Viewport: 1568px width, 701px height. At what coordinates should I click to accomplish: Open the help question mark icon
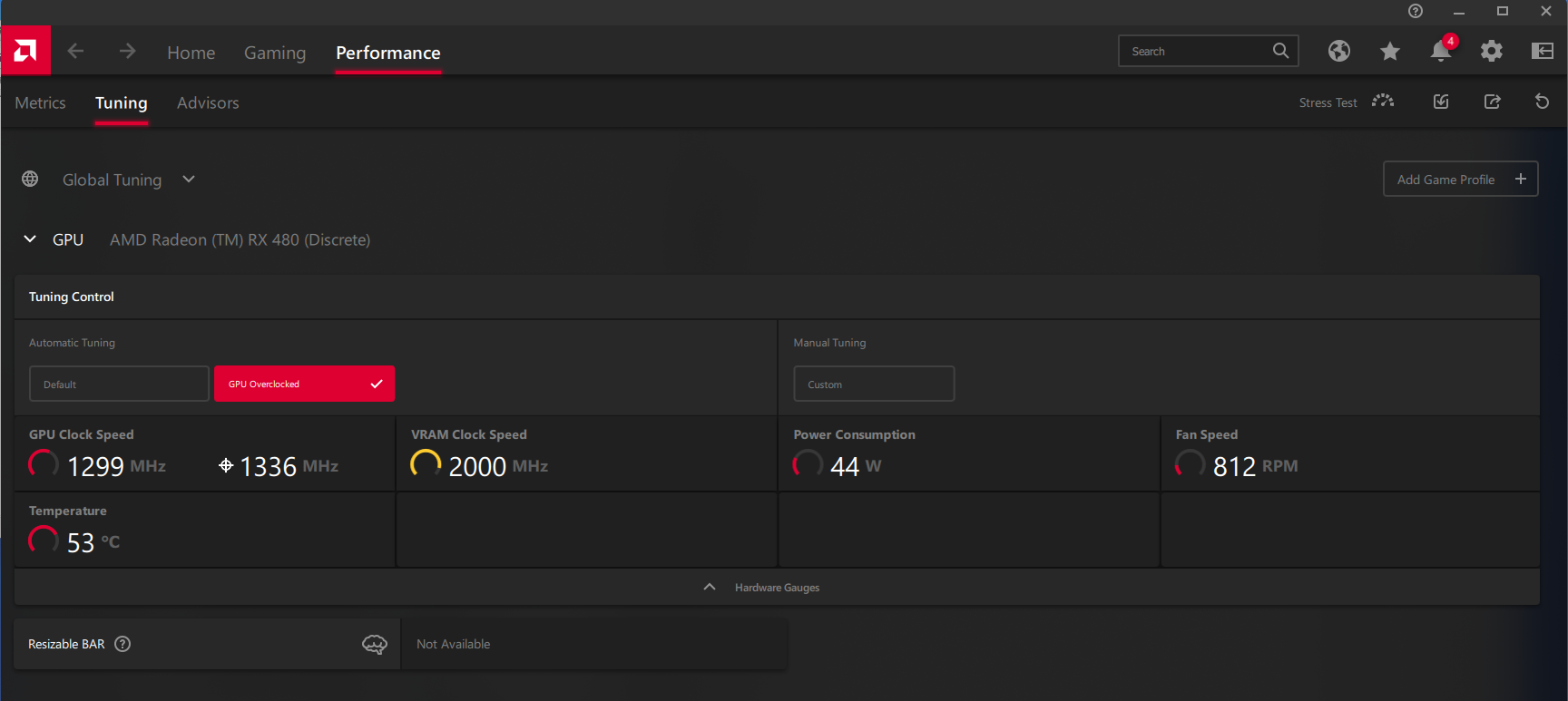[1416, 11]
